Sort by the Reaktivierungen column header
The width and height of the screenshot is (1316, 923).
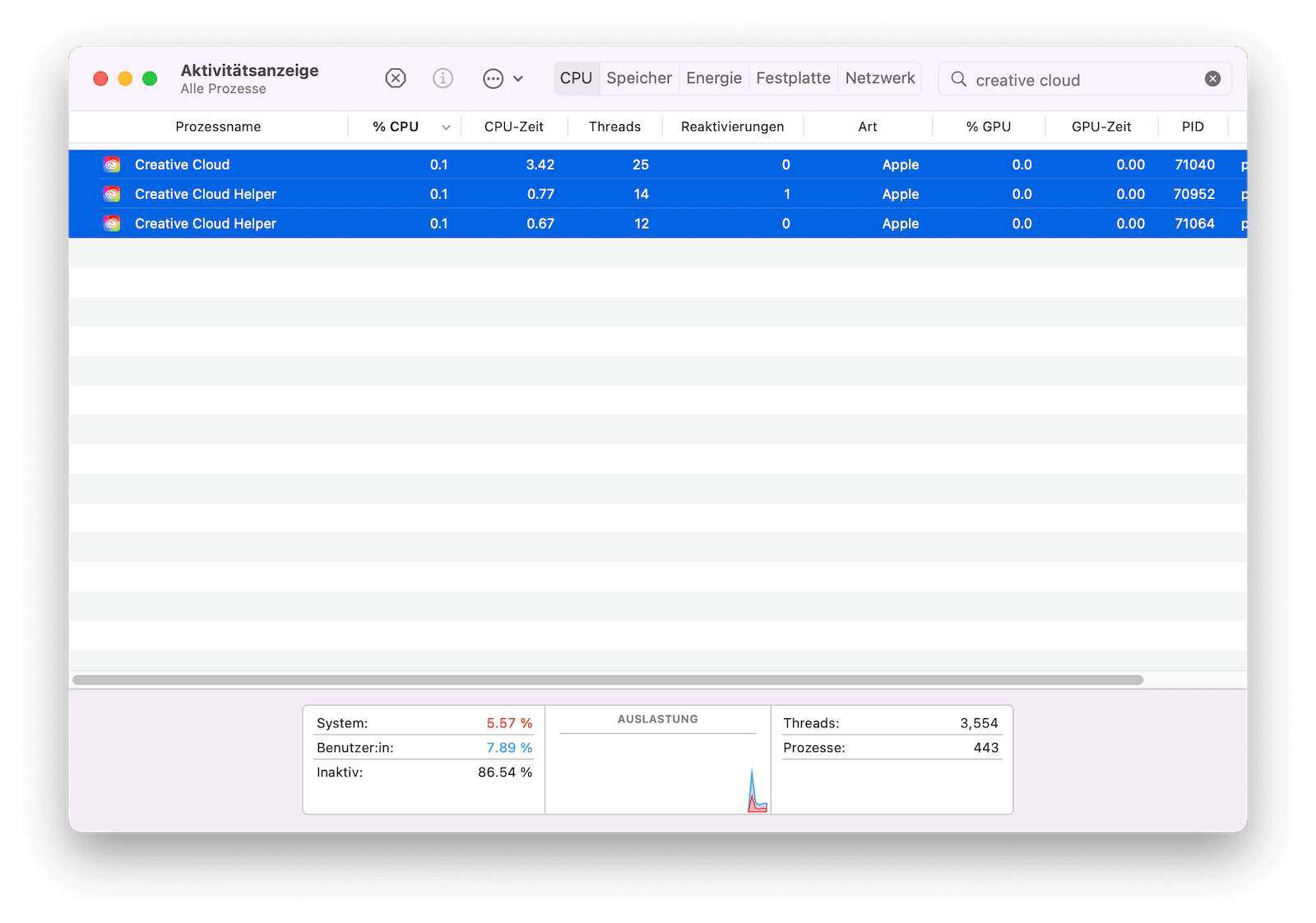[x=732, y=127]
